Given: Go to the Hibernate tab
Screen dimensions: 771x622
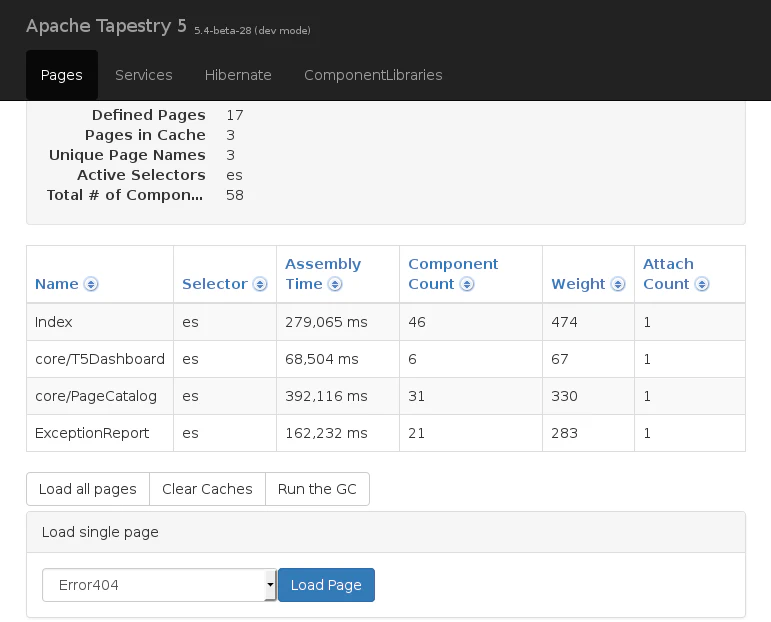Looking at the screenshot, I should [238, 75].
